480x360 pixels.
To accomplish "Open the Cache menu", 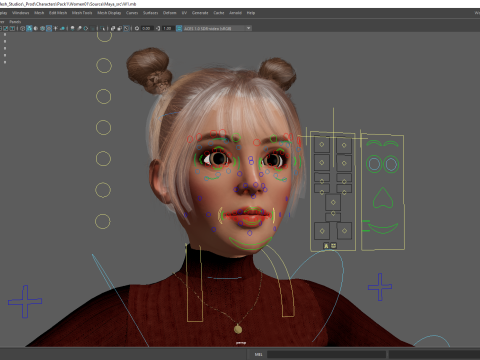I will click(219, 13).
